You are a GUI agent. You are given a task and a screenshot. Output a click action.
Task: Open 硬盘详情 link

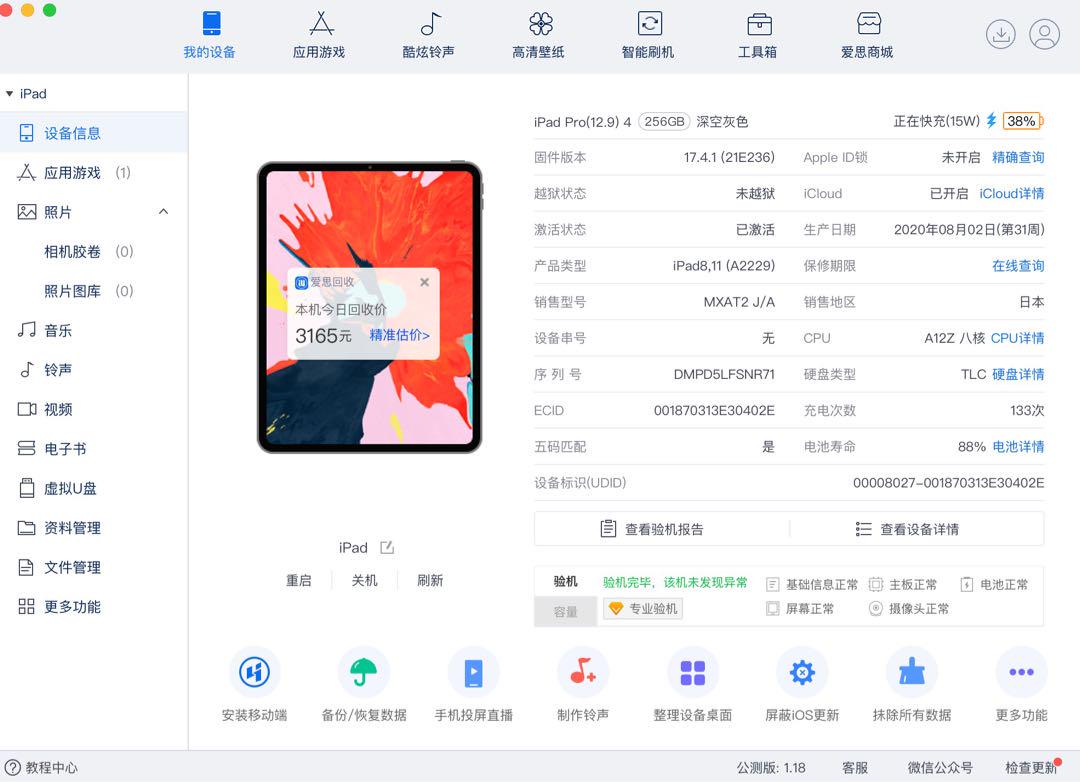tap(1018, 375)
